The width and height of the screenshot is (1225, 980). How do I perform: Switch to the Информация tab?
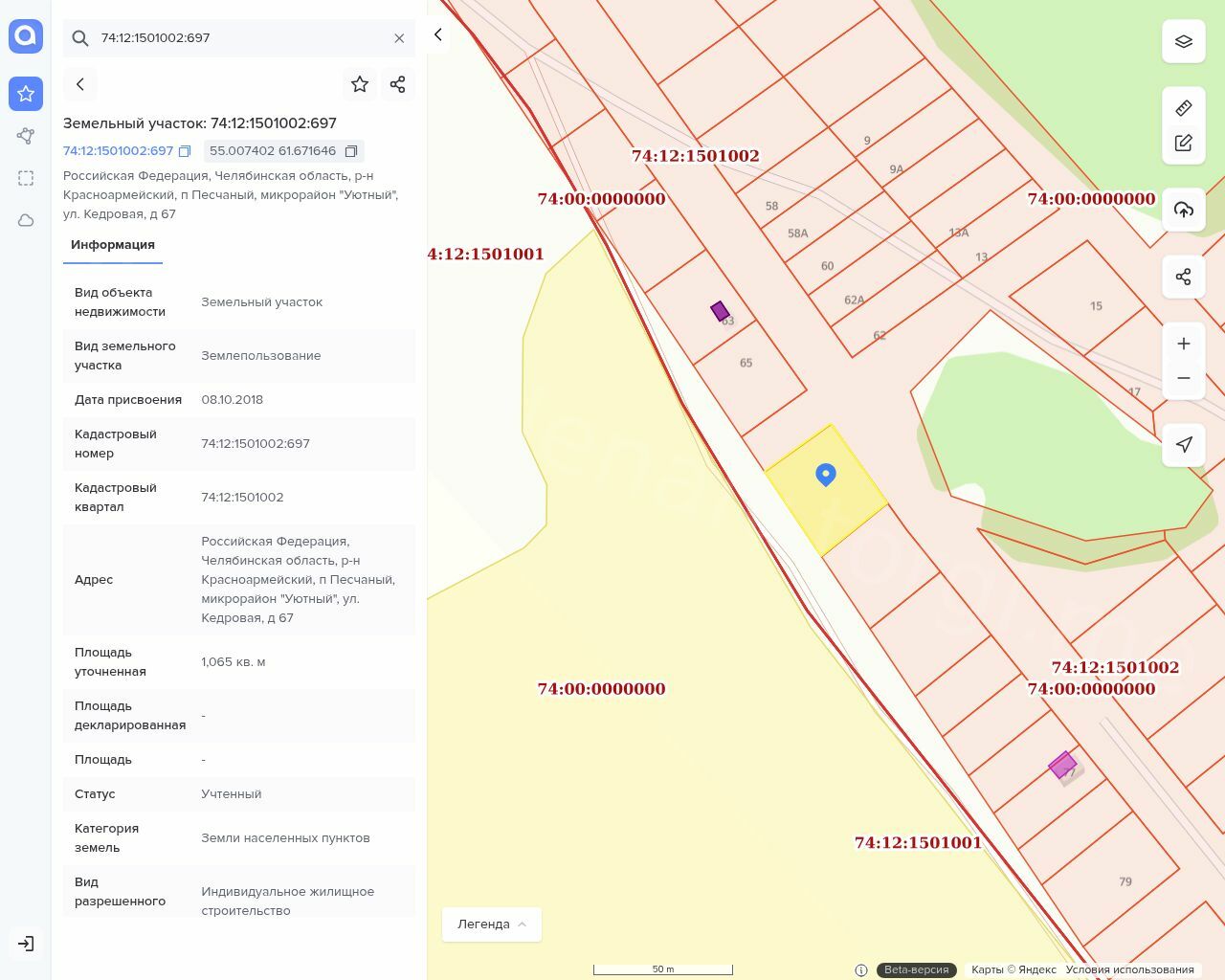click(x=113, y=245)
